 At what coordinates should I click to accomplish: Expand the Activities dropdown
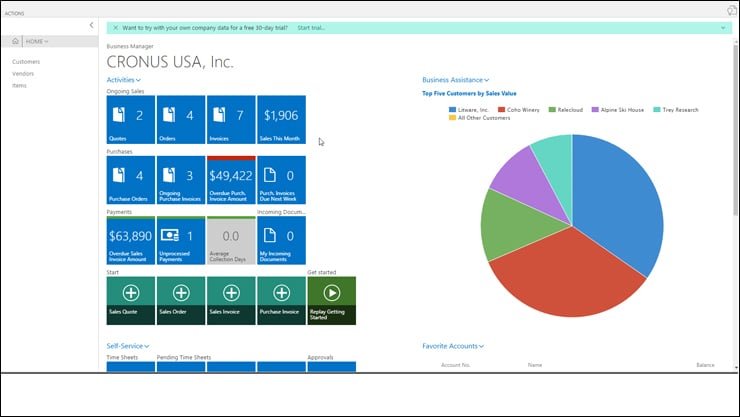[x=123, y=80]
